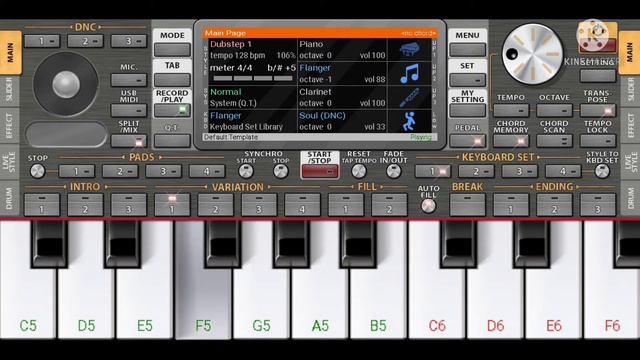Tap the RESET TAP TEMPO knob
Screen dimensions: 640x360
point(359,171)
